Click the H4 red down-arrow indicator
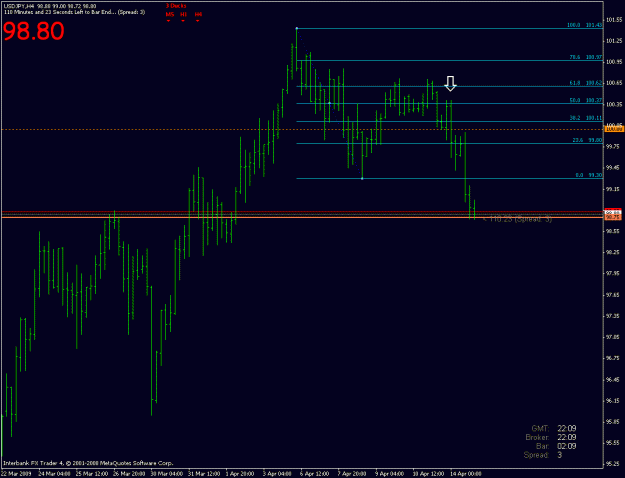Viewport: 625px width, 478px height. pos(198,20)
